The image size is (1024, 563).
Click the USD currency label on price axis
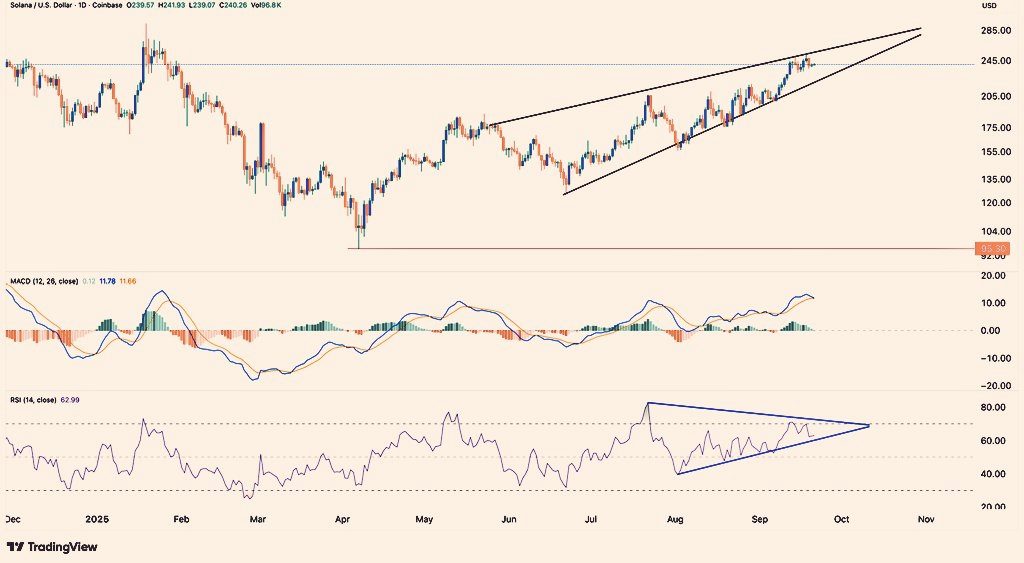[990, 6]
